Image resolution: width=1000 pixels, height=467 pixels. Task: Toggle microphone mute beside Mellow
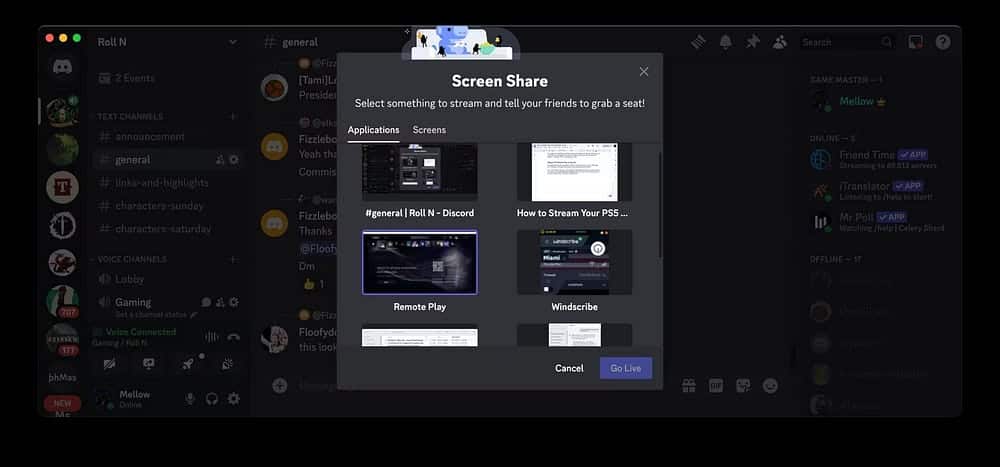coord(190,399)
